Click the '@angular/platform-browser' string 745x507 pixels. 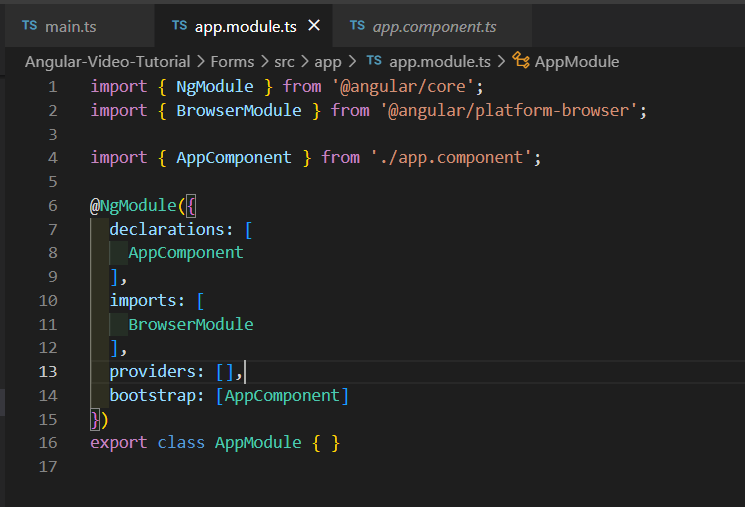coord(508,111)
